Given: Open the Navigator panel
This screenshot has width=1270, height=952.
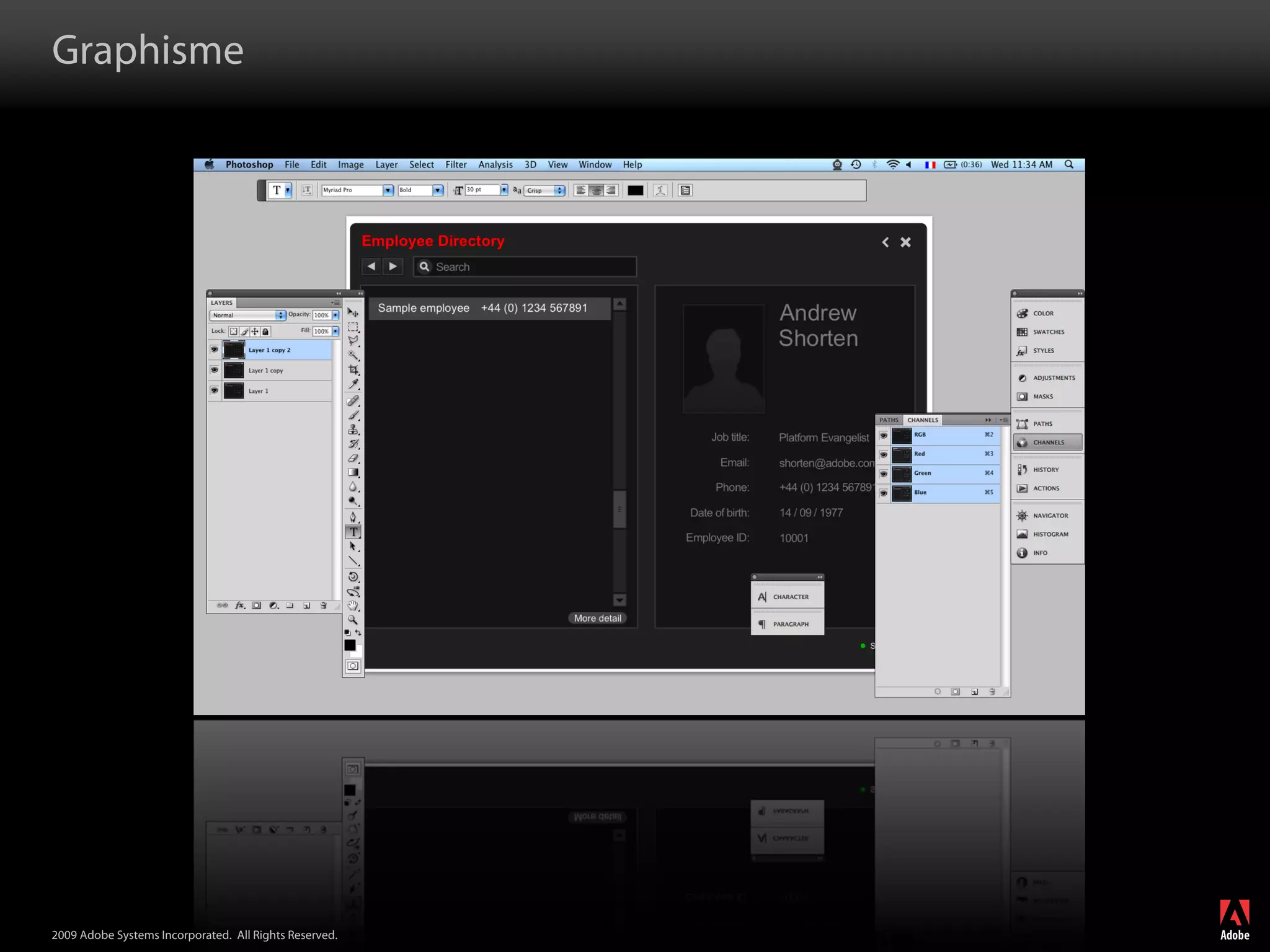Looking at the screenshot, I should pyautogui.click(x=1047, y=516).
